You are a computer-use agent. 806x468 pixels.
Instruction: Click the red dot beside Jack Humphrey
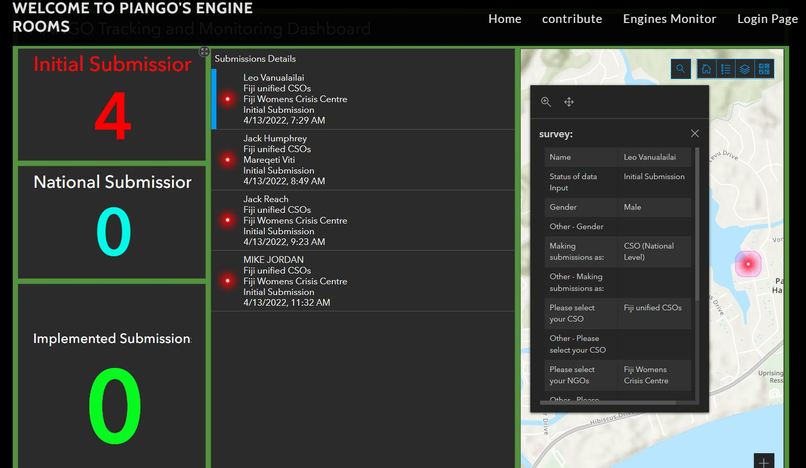coord(228,159)
